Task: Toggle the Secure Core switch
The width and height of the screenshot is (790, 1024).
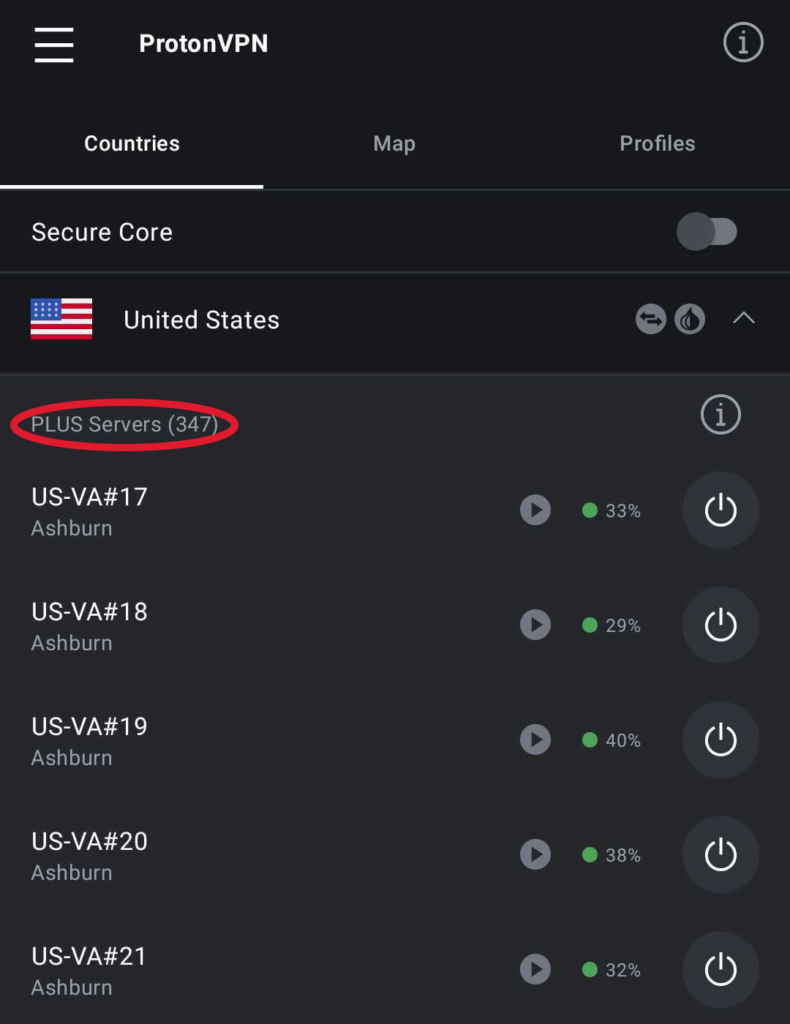Action: coord(707,232)
